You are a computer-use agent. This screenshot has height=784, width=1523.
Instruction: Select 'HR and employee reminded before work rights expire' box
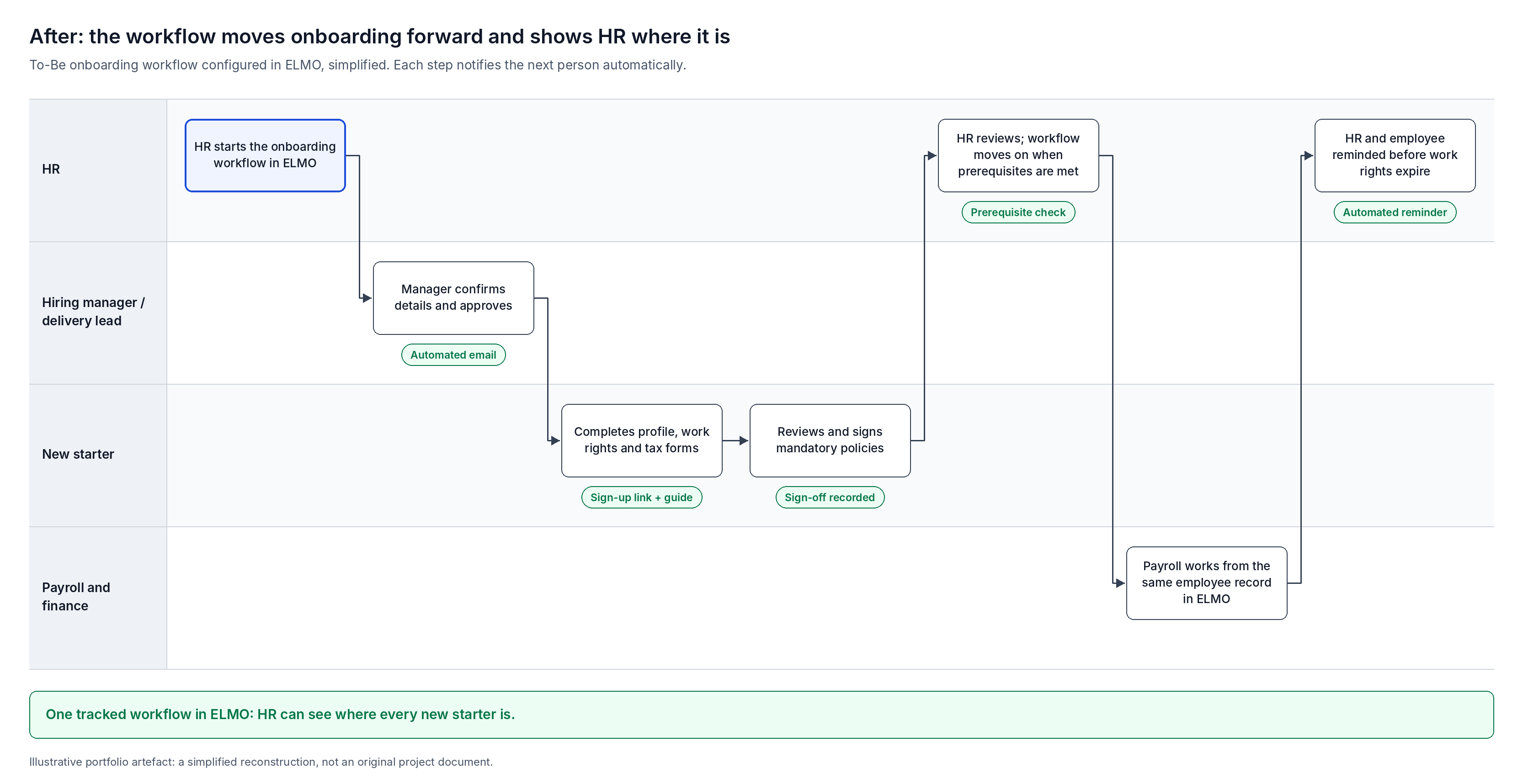[1395, 155]
